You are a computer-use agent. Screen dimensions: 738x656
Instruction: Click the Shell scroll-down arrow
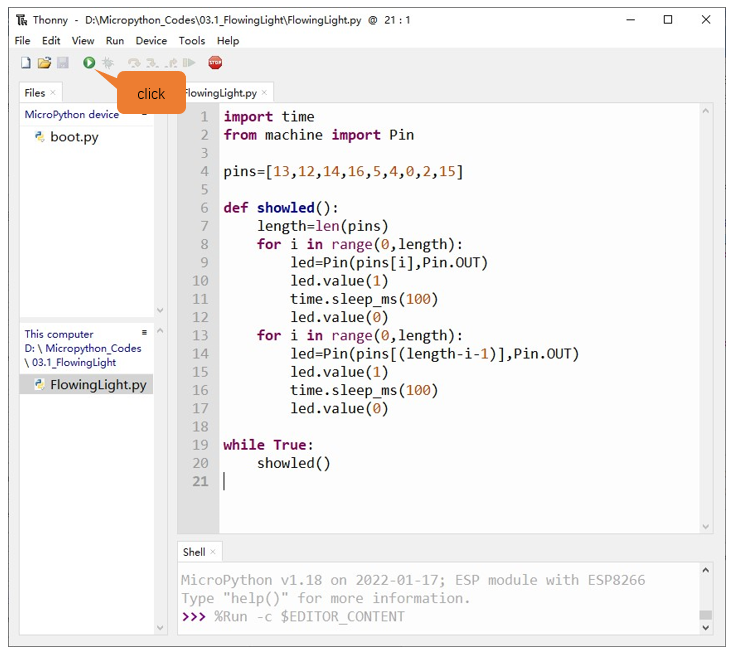coord(706,627)
